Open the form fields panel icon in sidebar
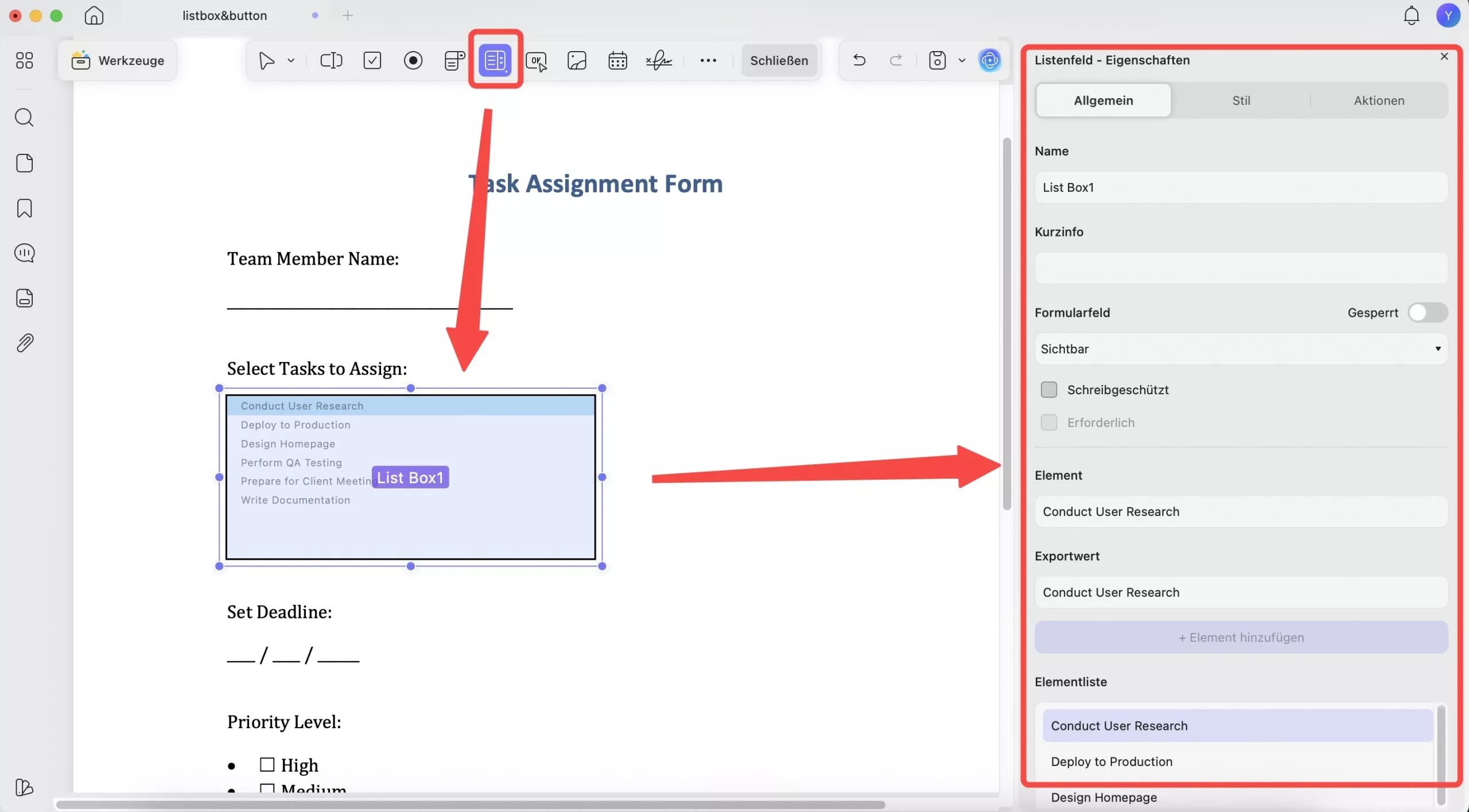This screenshot has width=1469, height=812. [x=24, y=298]
